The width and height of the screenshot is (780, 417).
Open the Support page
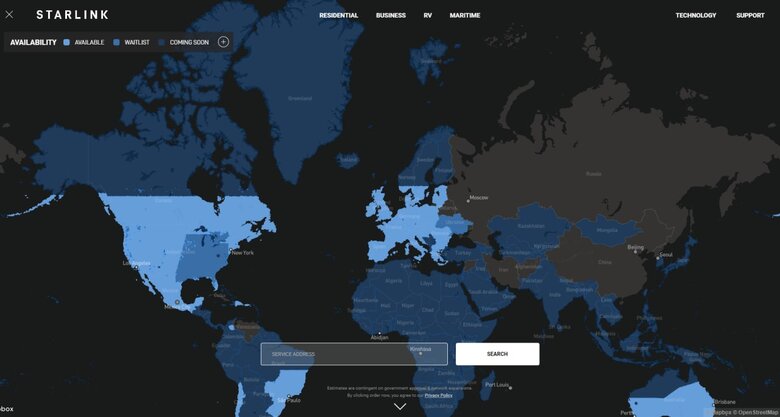tap(750, 16)
